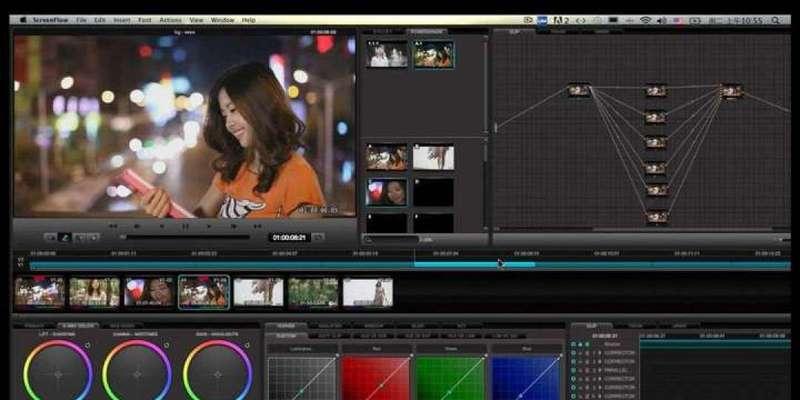The width and height of the screenshot is (800, 400).
Task: Click on the Luminance curve graph
Action: pos(302,378)
